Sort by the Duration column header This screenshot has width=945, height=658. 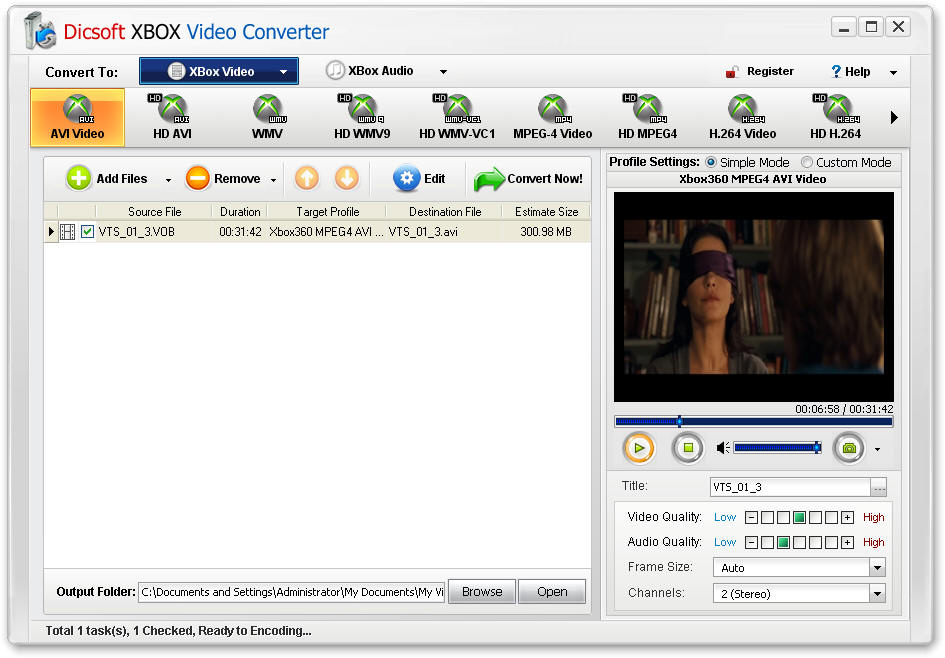240,212
